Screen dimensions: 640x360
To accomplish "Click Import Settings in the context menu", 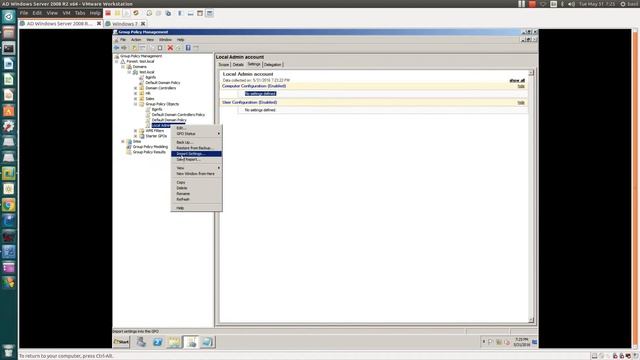I will point(196,154).
